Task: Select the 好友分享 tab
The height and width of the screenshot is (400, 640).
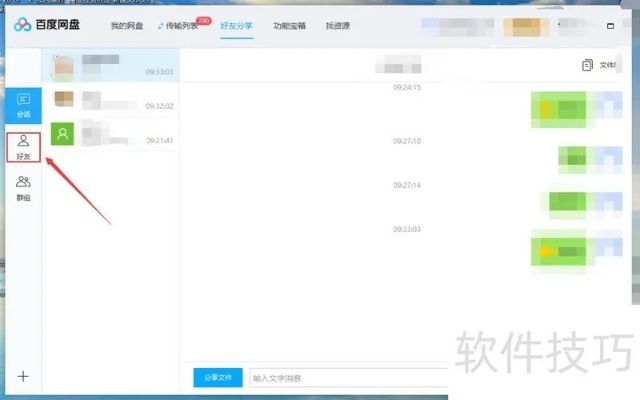Action: click(236, 26)
